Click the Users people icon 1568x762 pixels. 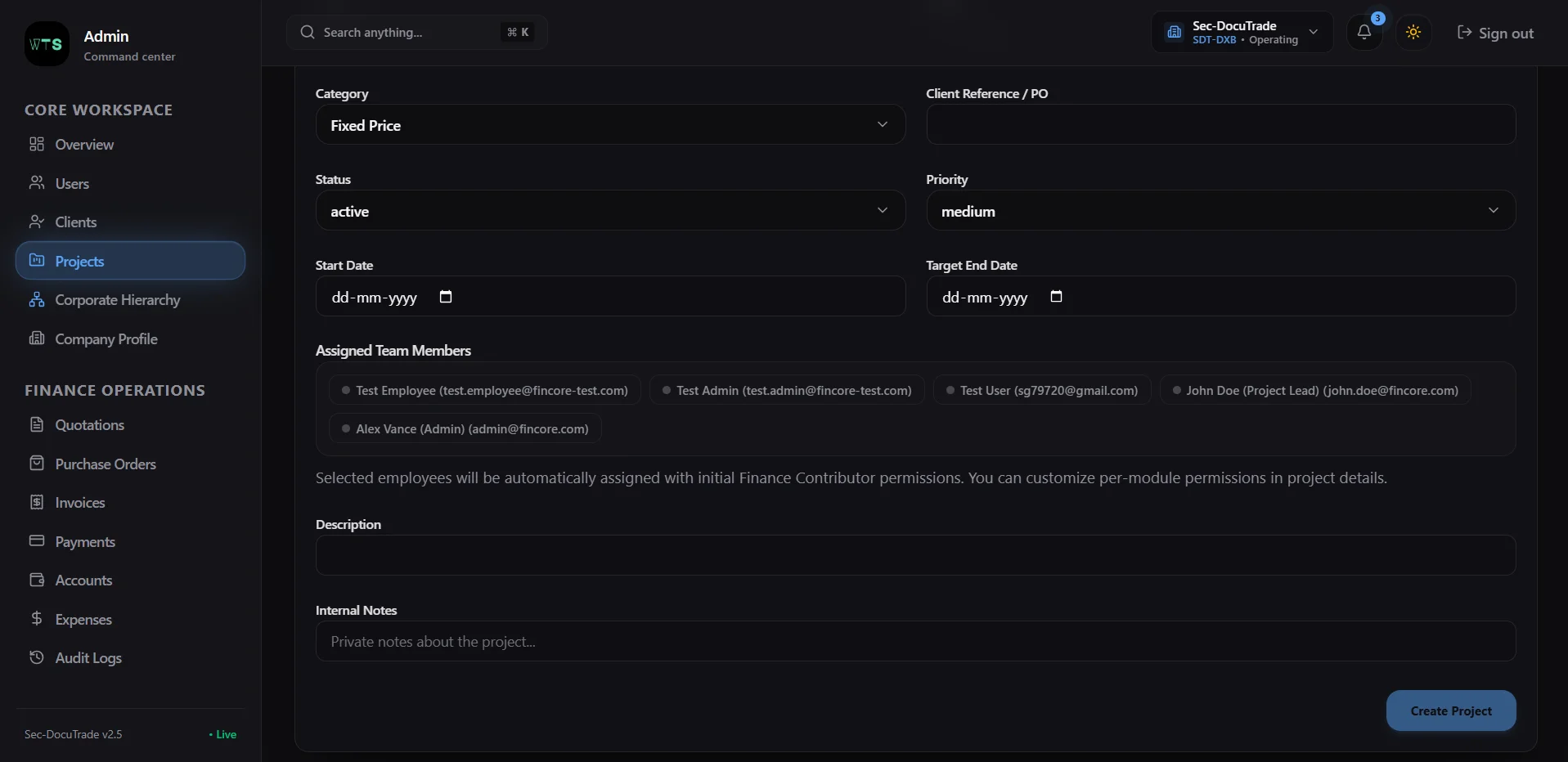pyautogui.click(x=37, y=182)
